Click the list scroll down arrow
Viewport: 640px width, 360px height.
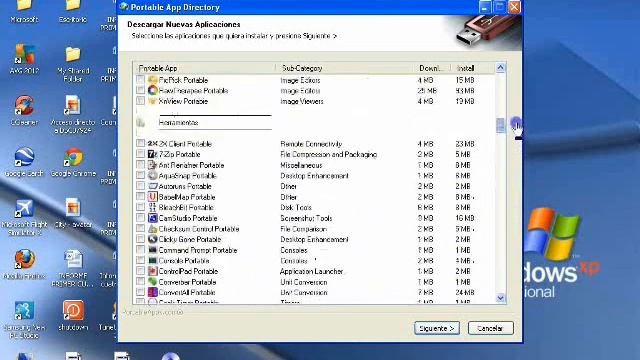(x=500, y=298)
